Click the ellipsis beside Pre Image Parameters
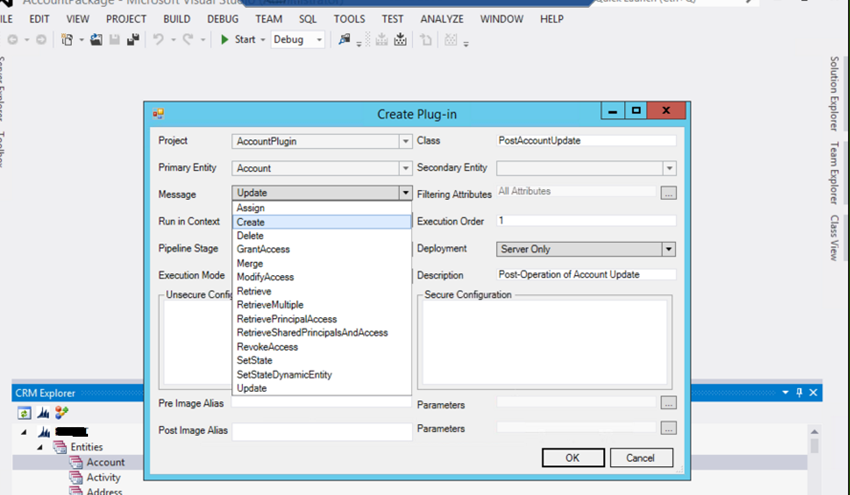 click(x=668, y=403)
